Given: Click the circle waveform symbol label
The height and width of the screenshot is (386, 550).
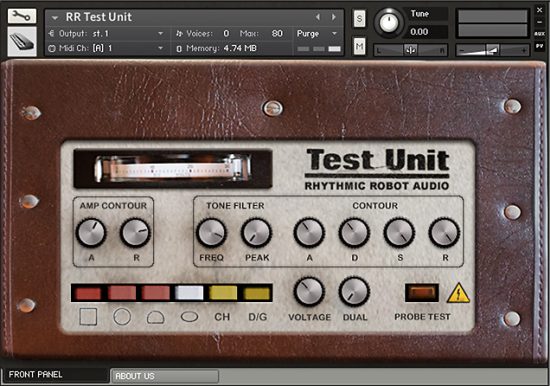Looking at the screenshot, I should pyautogui.click(x=122, y=317).
